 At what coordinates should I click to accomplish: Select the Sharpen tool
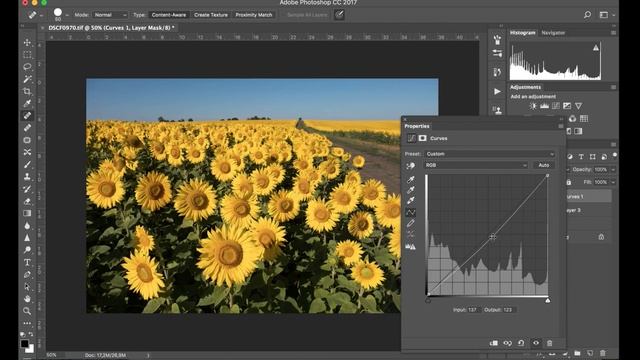[x=27, y=238]
